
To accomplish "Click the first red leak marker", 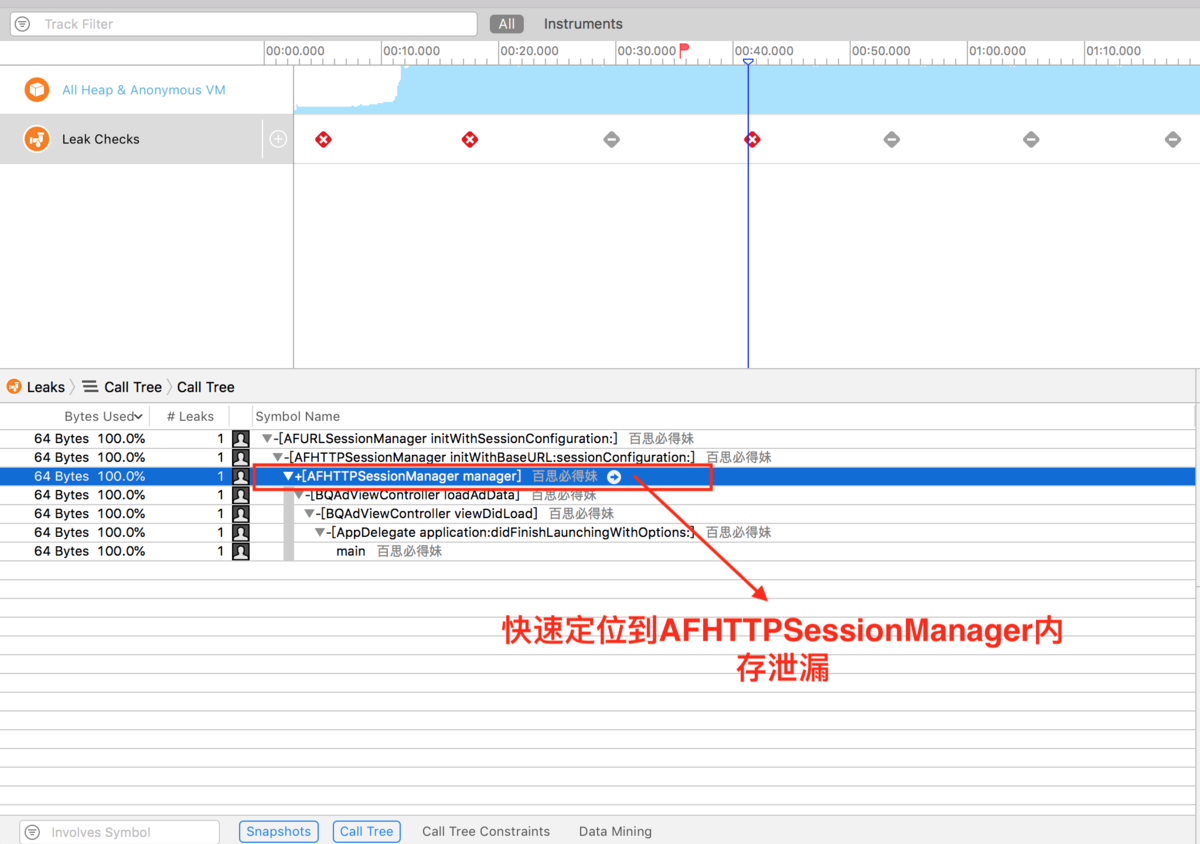I will click(323, 140).
